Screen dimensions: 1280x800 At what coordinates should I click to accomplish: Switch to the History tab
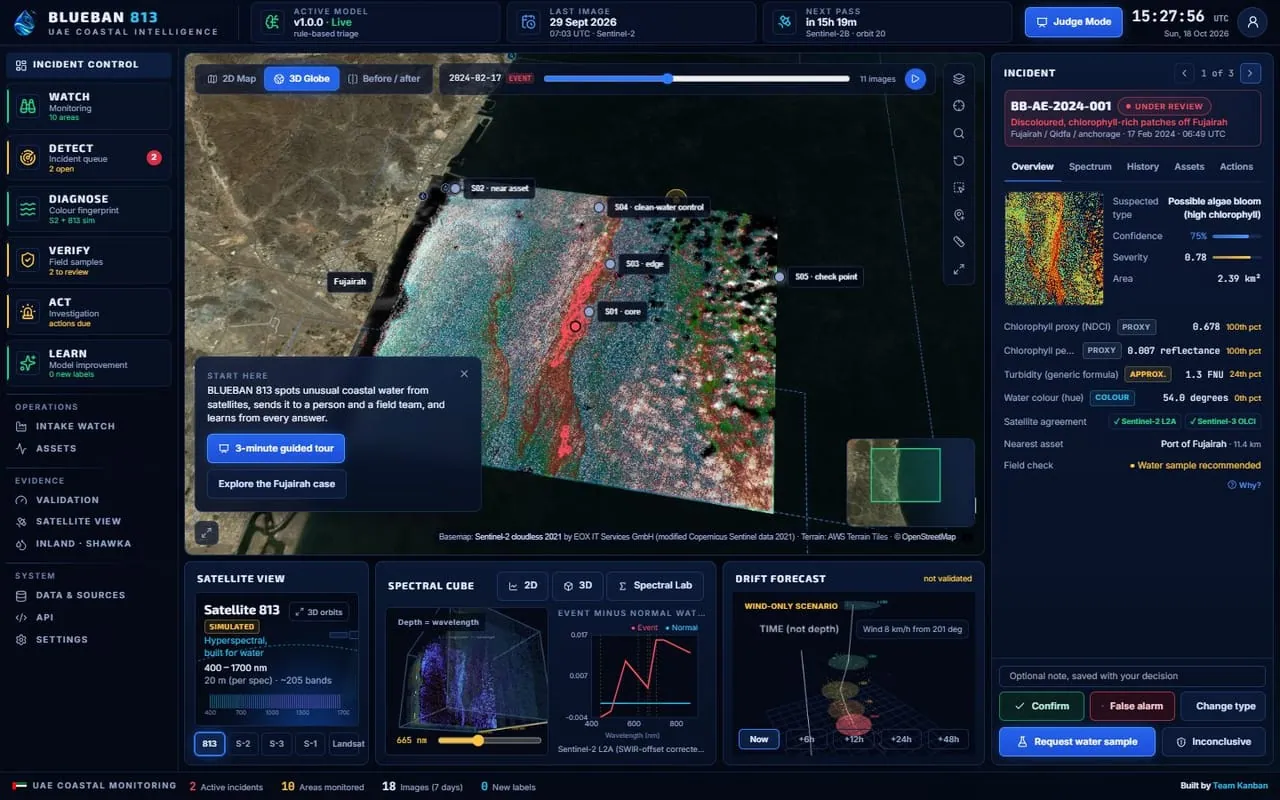(1142, 167)
